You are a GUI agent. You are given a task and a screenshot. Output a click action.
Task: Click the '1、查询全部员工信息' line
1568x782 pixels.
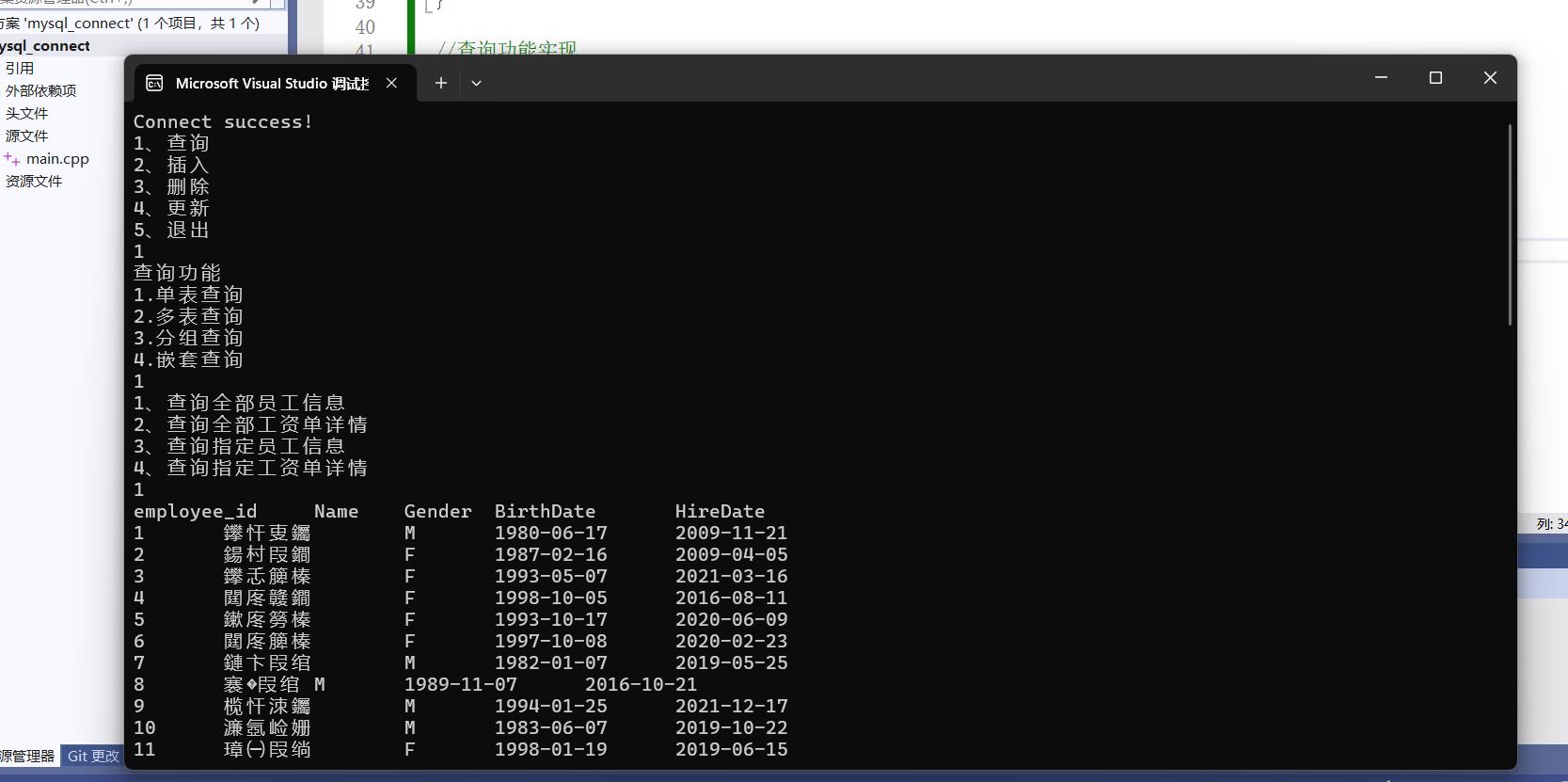point(239,403)
